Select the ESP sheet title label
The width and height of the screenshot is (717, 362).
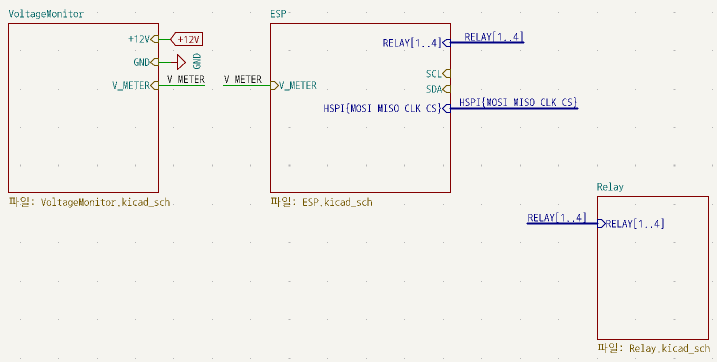click(x=278, y=14)
